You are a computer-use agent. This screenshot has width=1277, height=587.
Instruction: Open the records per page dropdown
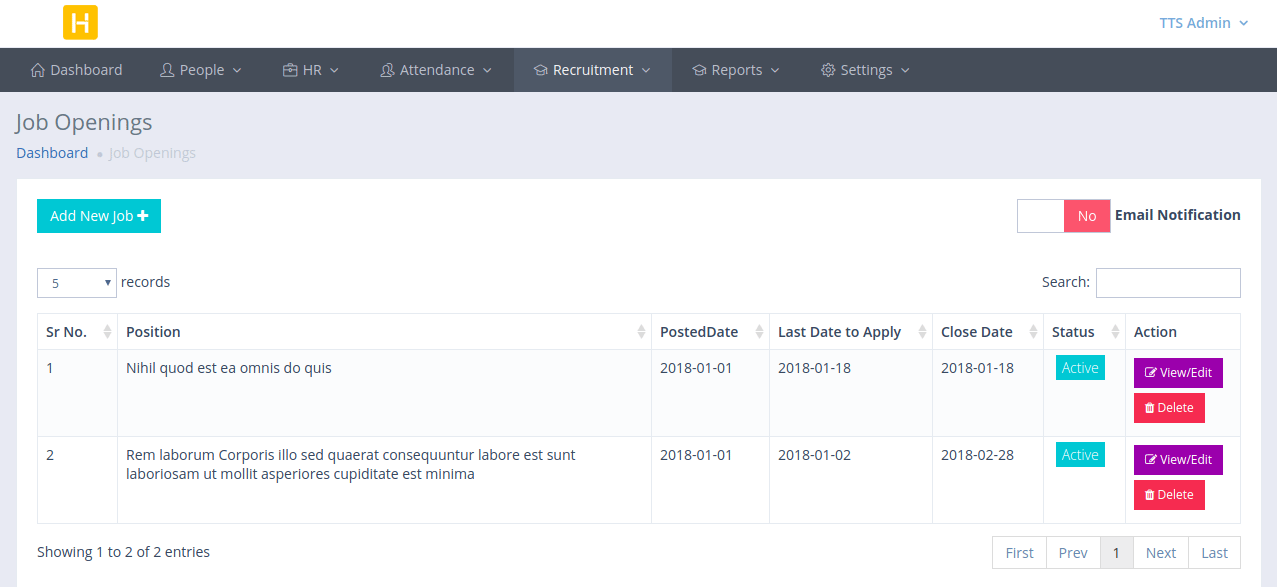tap(76, 283)
